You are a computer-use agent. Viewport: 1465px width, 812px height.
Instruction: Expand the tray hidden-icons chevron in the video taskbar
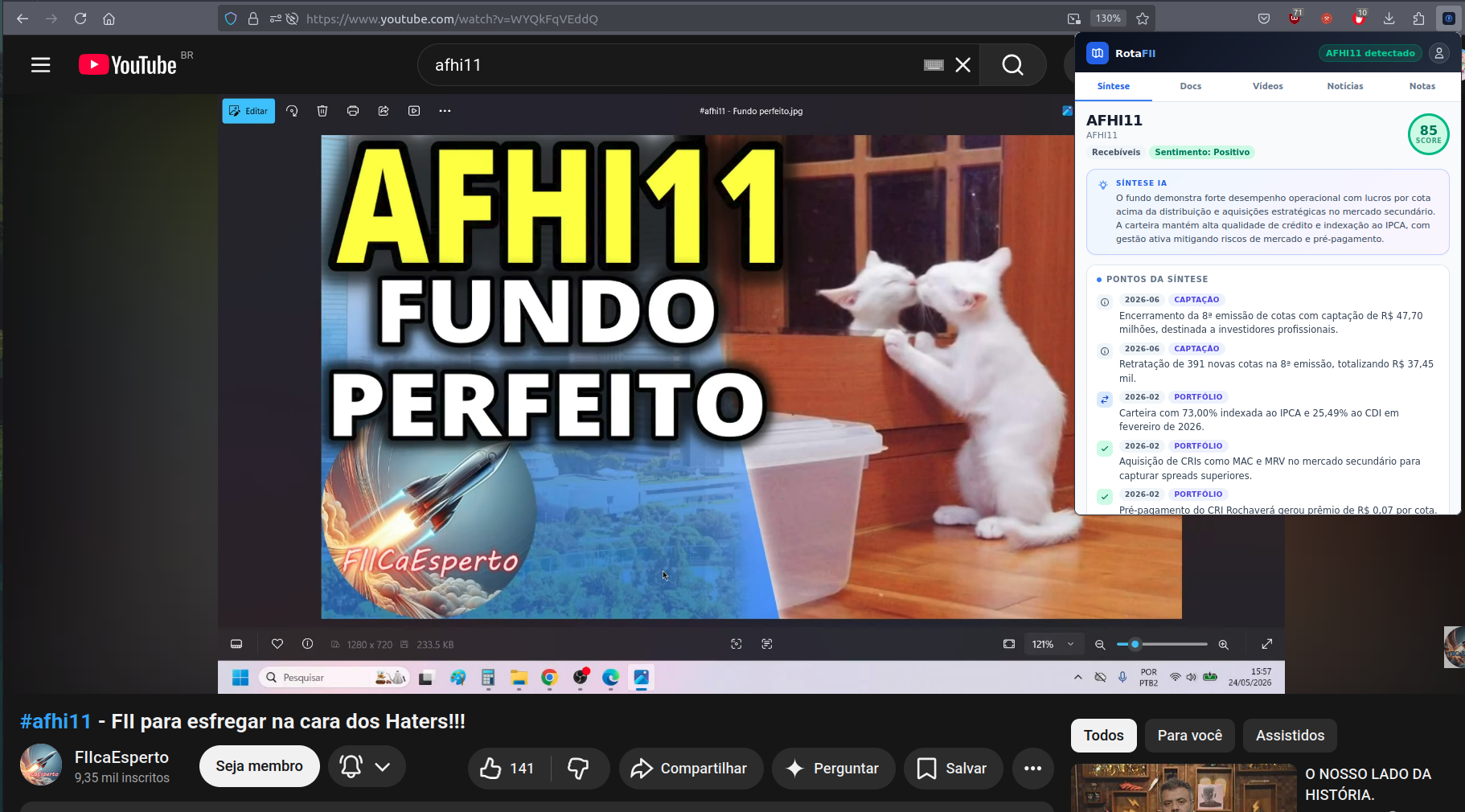[x=1078, y=678]
